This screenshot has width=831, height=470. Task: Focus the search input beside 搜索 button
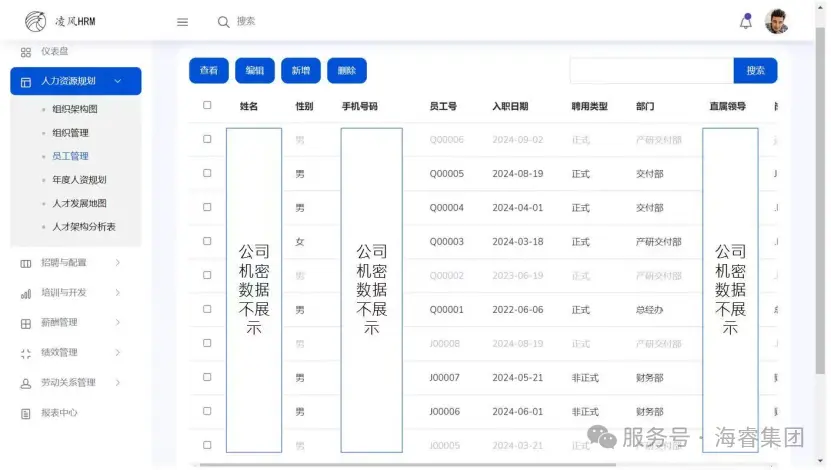[x=651, y=71]
